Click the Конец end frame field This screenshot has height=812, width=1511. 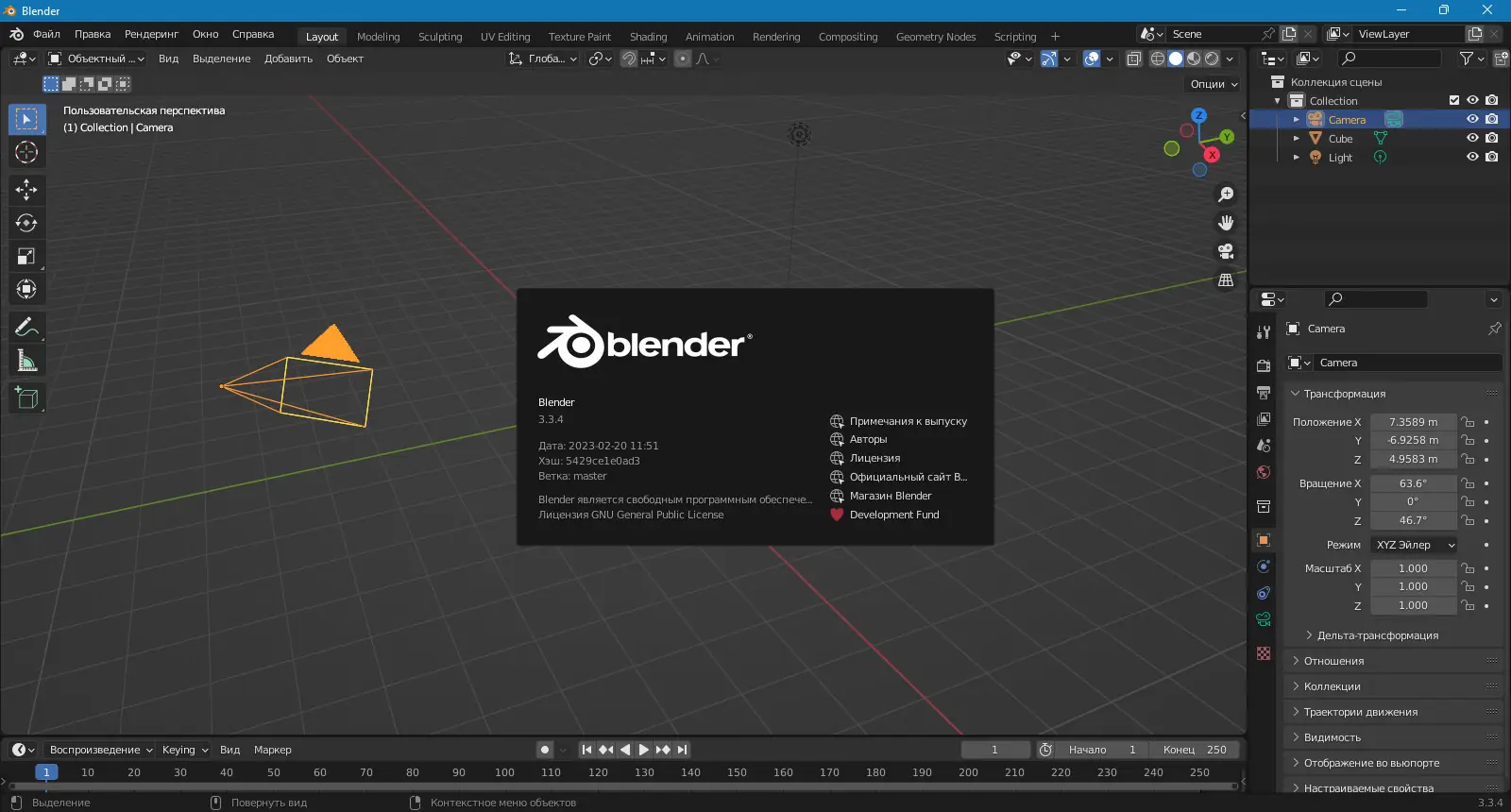tap(1195, 750)
